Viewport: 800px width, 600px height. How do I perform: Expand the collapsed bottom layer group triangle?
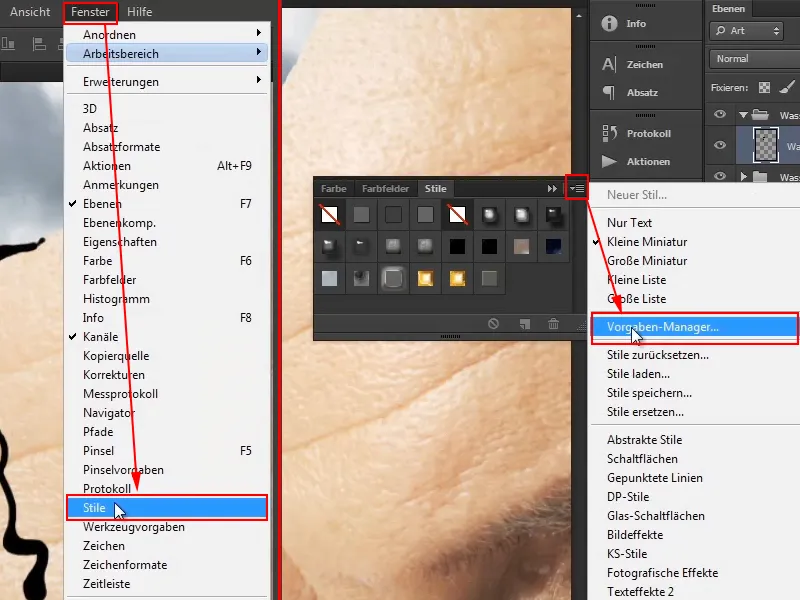click(x=743, y=177)
